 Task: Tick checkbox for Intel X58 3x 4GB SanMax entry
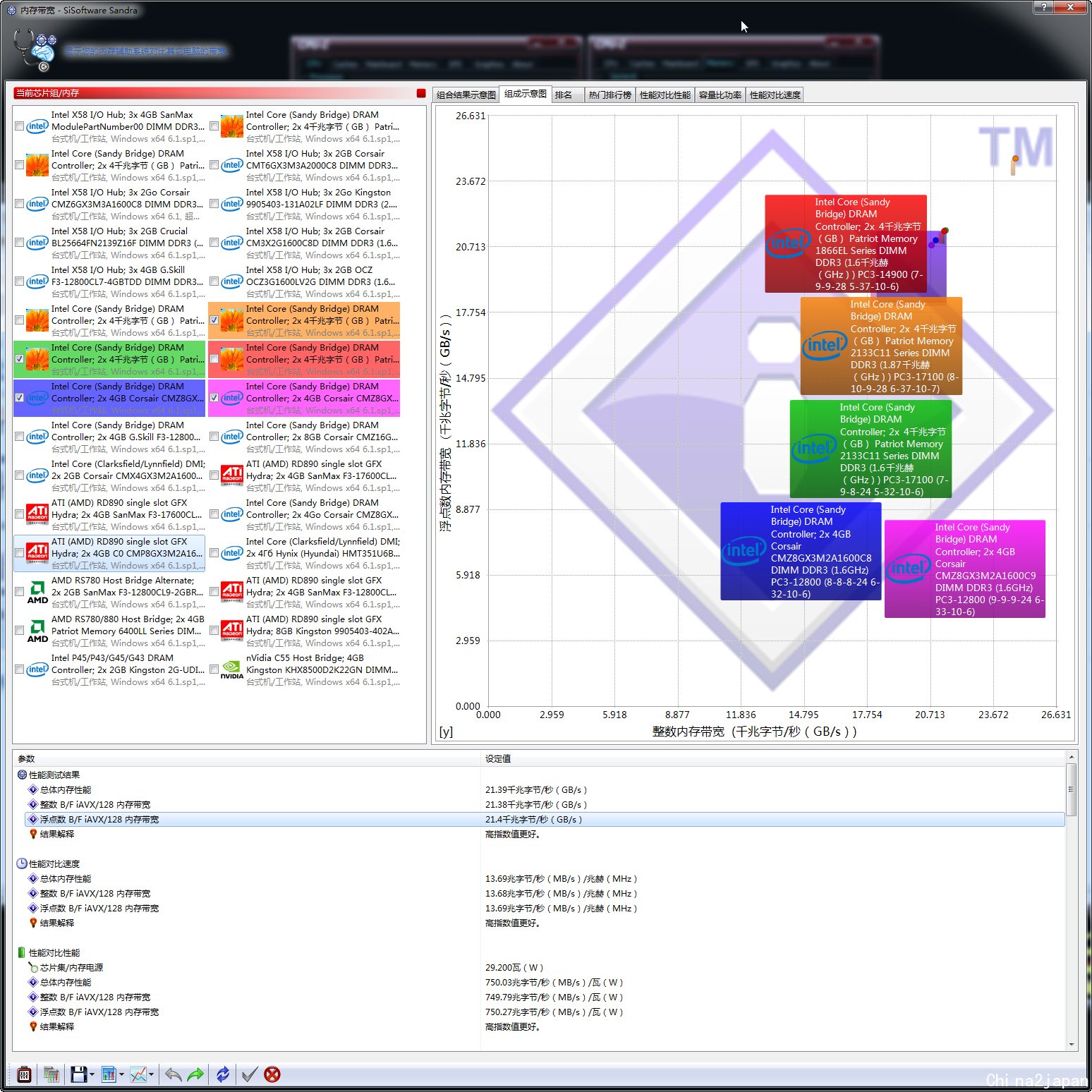[20, 126]
